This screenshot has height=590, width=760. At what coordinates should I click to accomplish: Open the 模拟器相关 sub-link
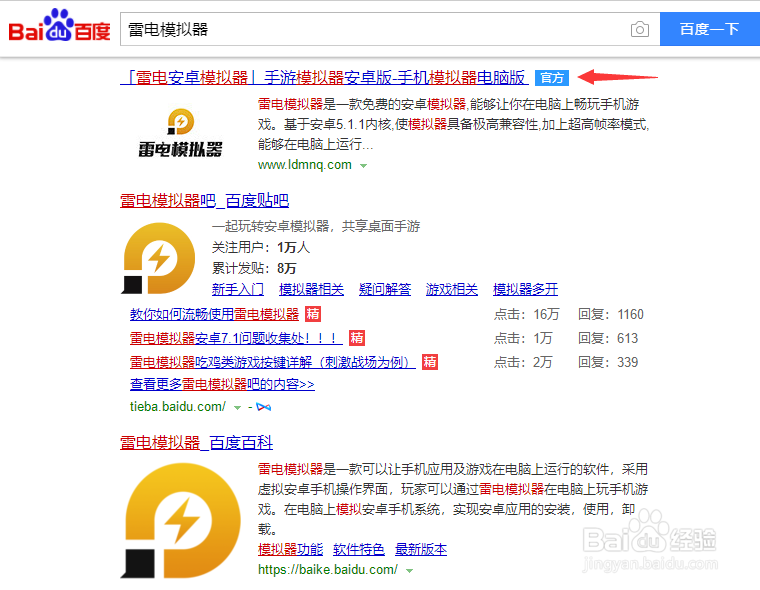tap(312, 289)
